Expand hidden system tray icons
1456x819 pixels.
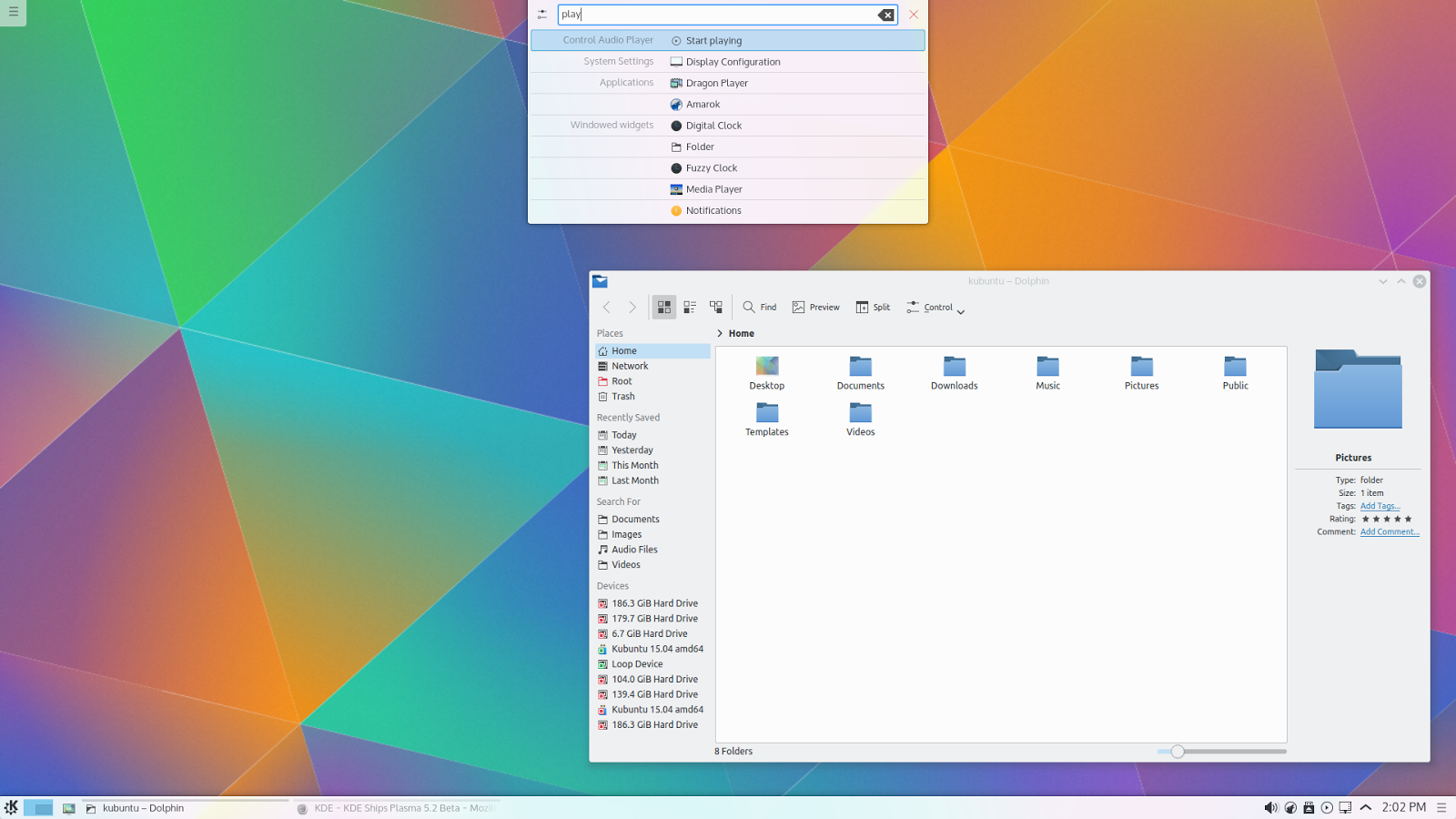(x=1365, y=807)
